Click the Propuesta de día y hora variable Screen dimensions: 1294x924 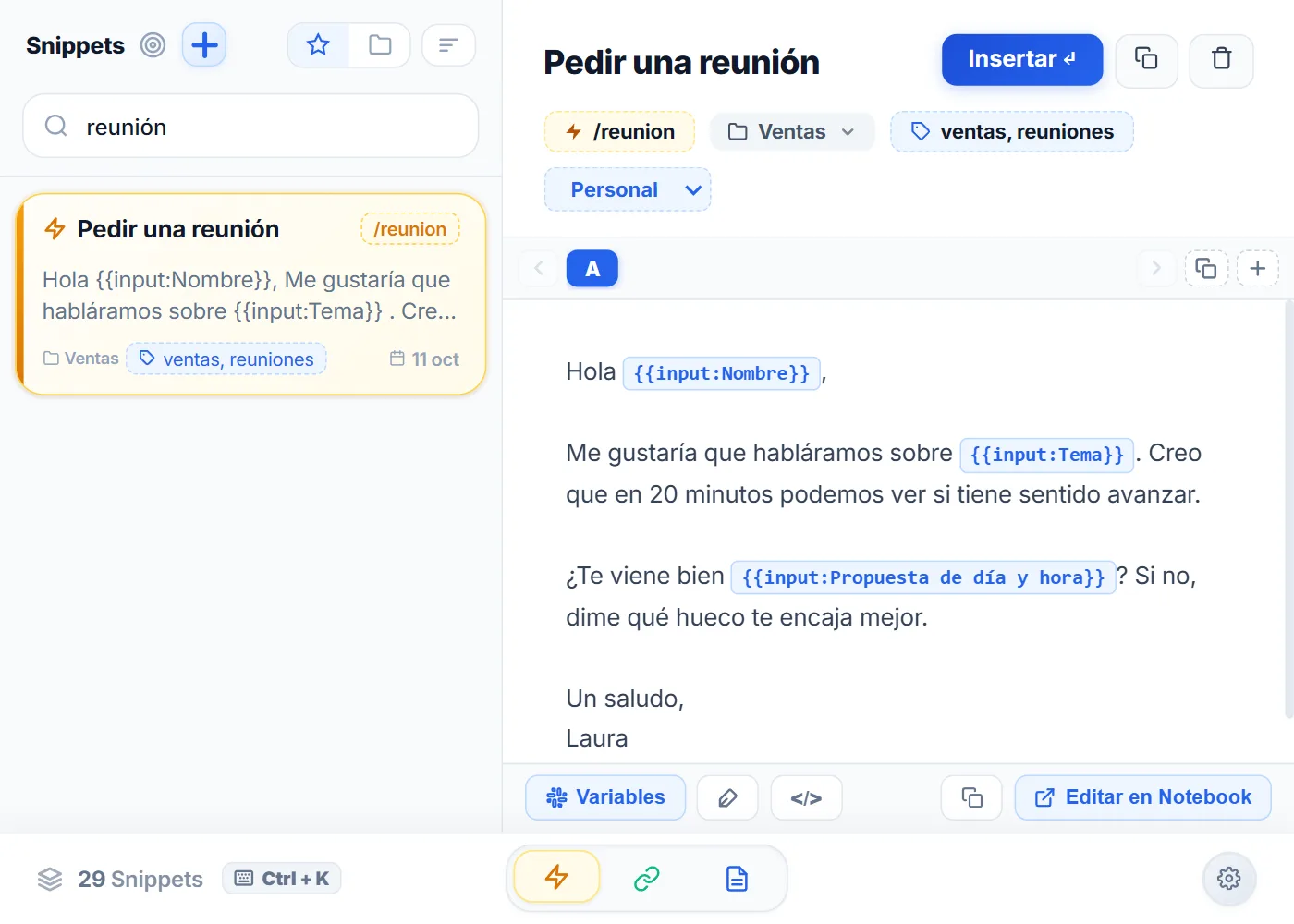tap(923, 577)
